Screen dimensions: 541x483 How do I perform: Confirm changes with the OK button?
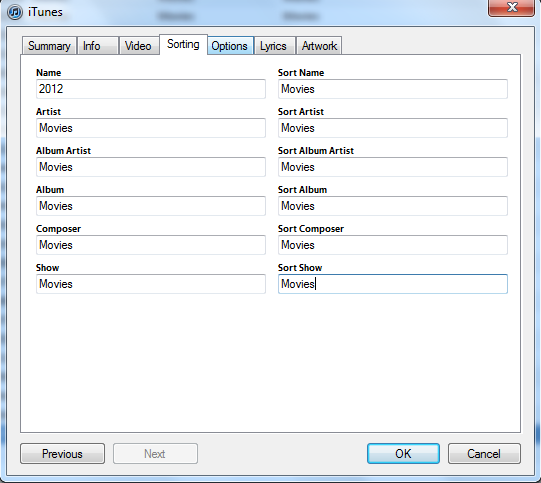click(x=403, y=454)
